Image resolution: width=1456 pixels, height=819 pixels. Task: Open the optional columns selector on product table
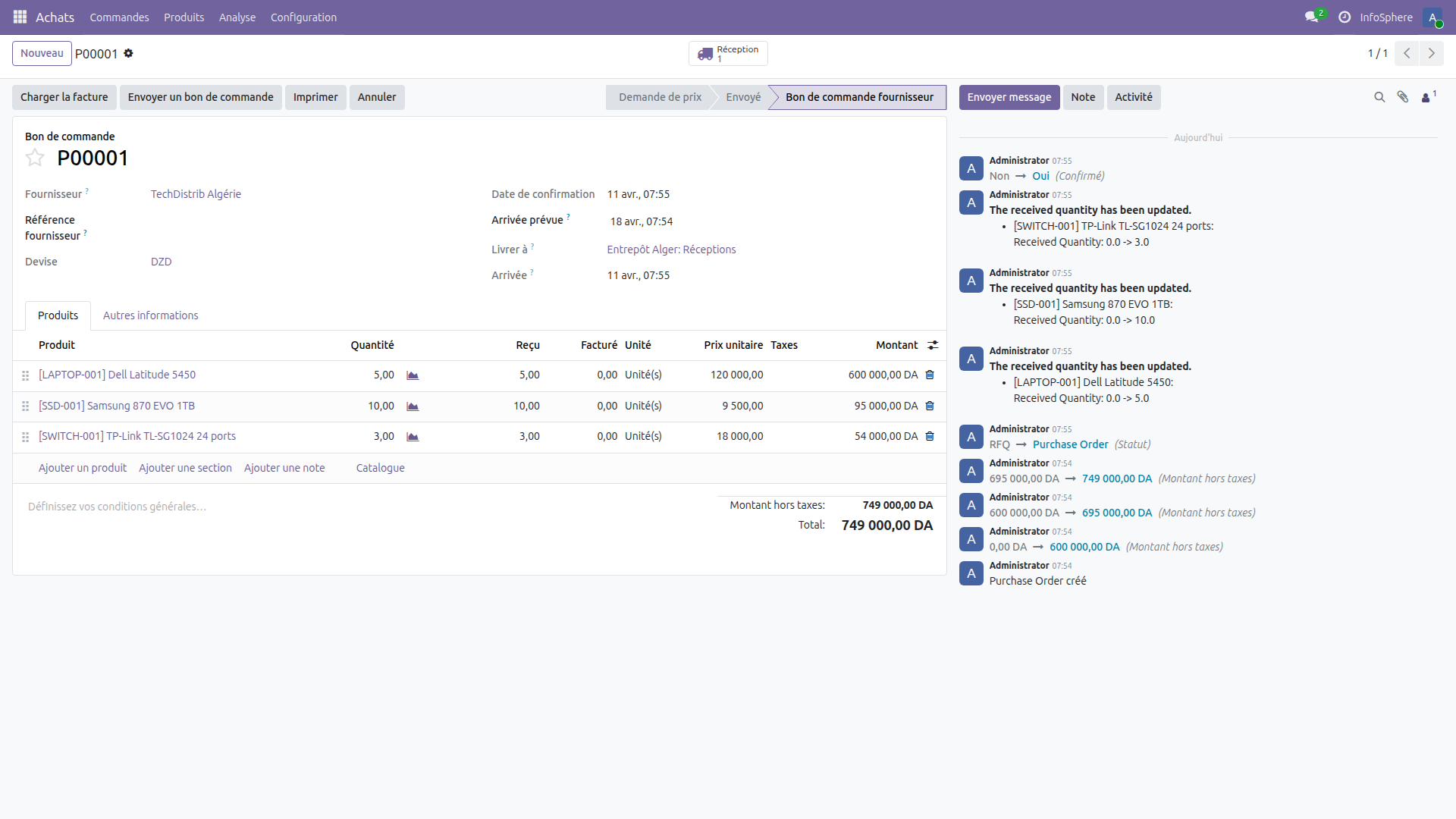tap(933, 345)
